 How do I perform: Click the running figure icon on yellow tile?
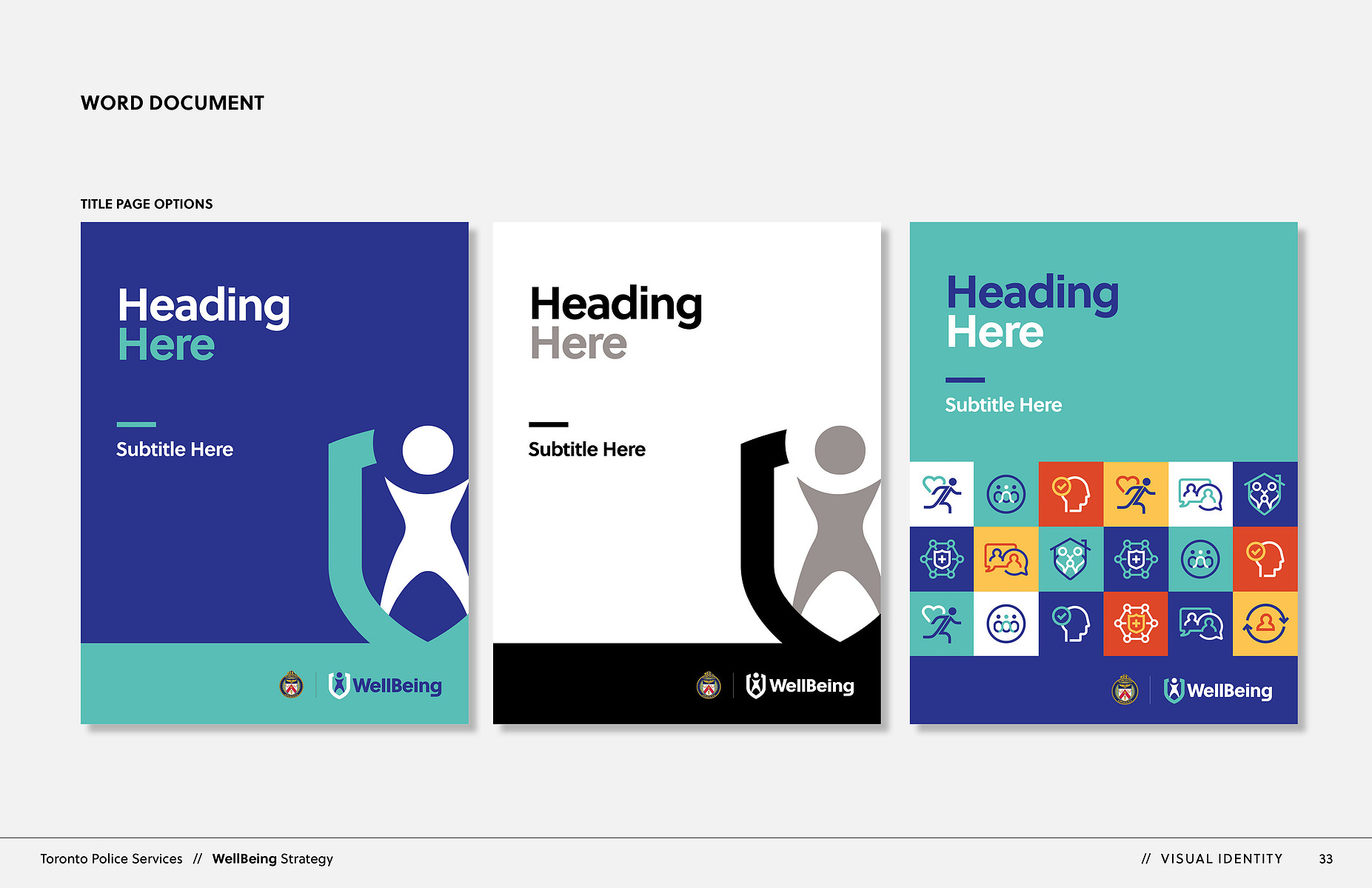pyautogui.click(x=1136, y=494)
